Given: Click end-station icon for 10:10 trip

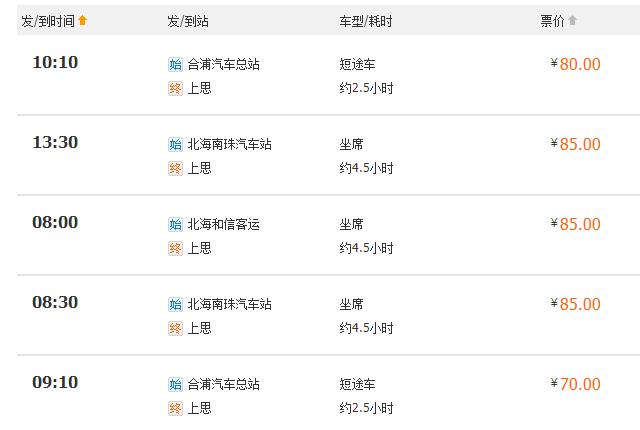Looking at the screenshot, I should coord(175,88).
